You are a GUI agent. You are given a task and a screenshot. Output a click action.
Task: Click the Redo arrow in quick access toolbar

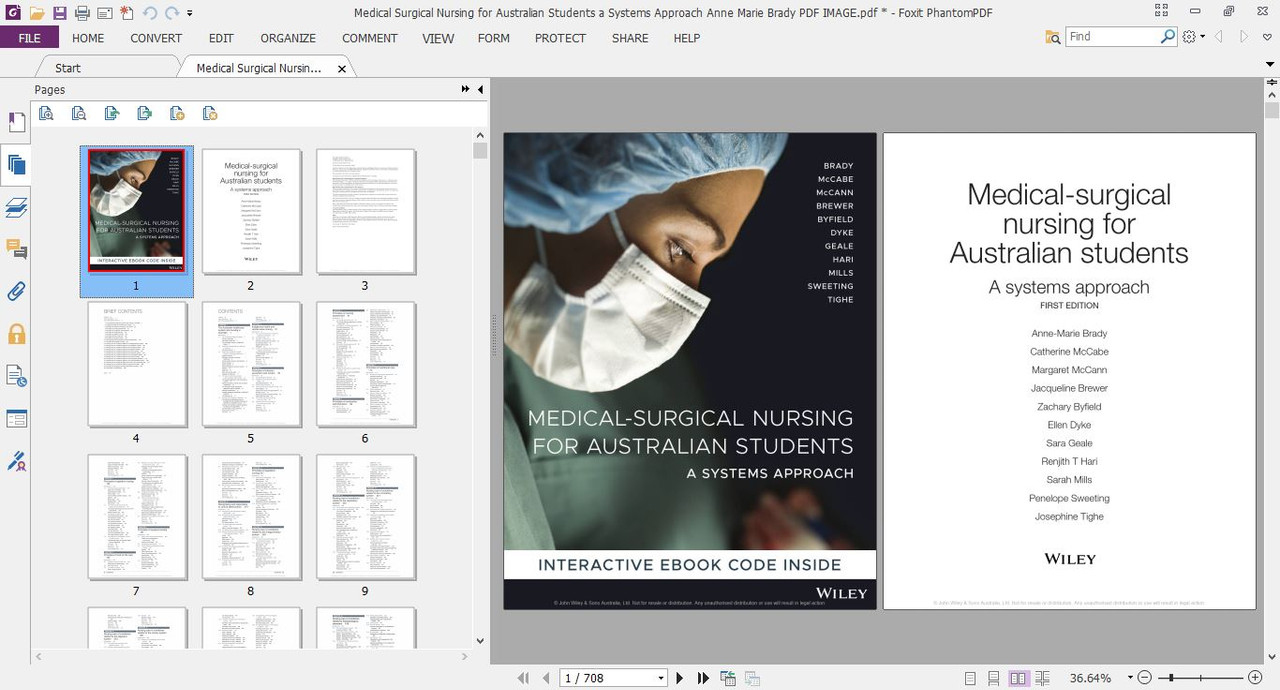click(x=172, y=13)
